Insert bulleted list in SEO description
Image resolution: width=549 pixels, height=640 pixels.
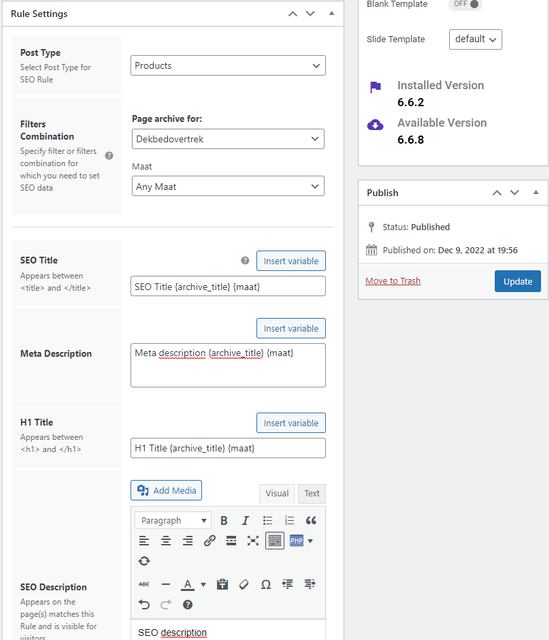point(267,520)
